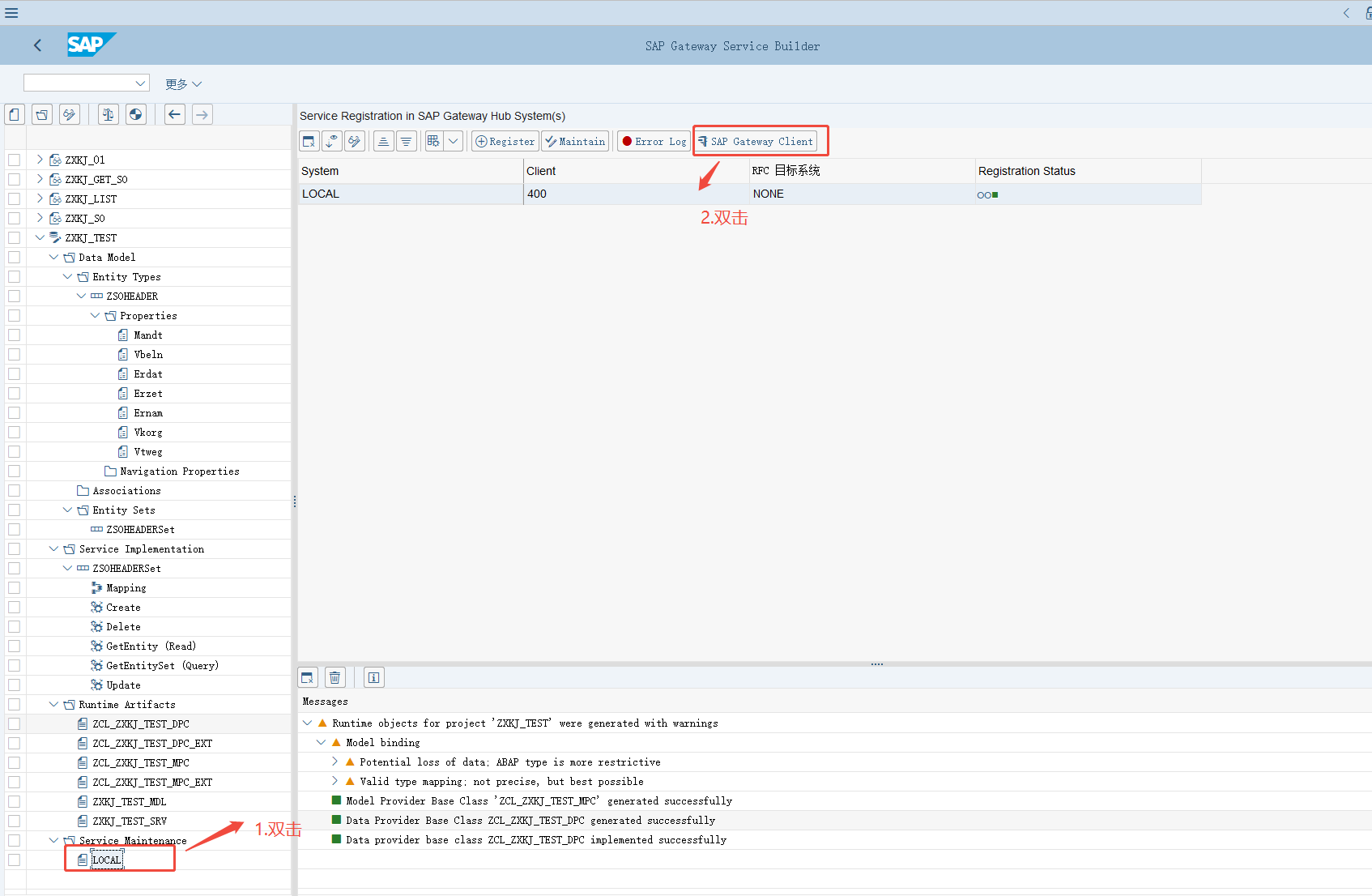Select the Create operation node

(x=123, y=608)
